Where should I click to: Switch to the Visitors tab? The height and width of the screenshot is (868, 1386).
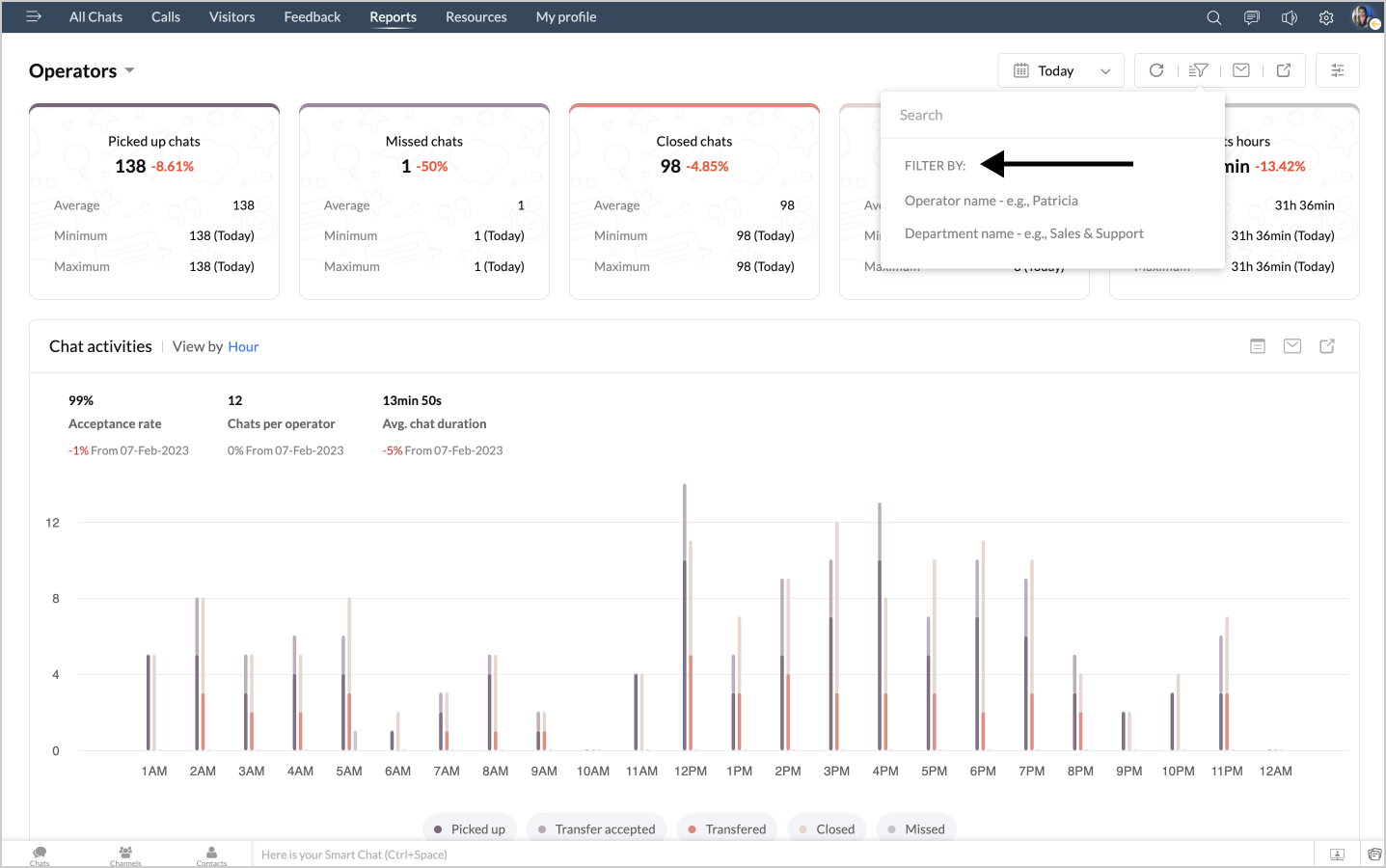click(x=231, y=17)
